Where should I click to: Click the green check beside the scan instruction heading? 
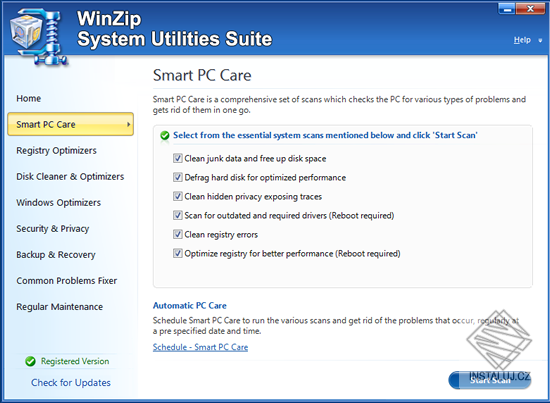point(165,135)
